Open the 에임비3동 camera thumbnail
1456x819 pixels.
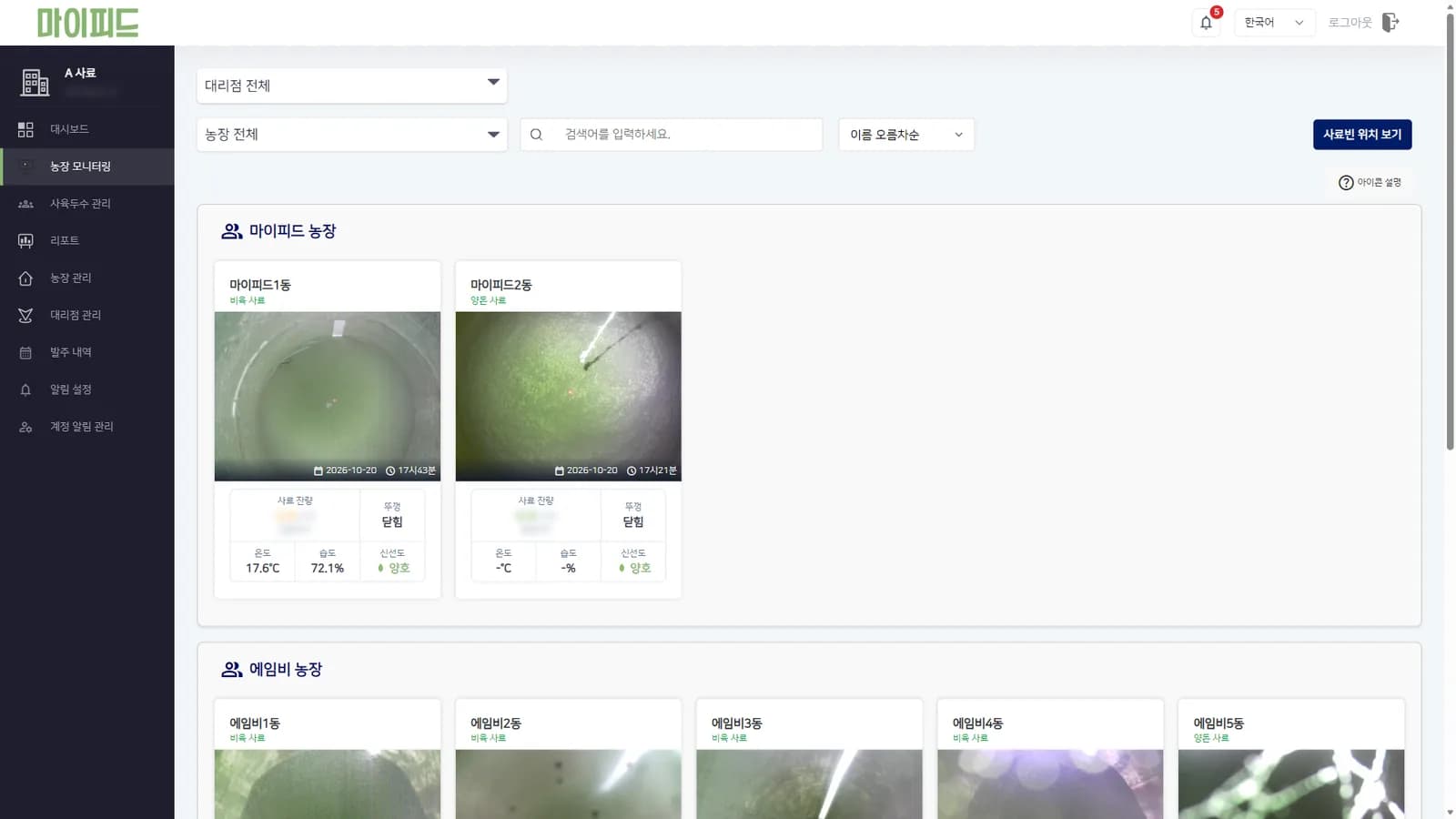point(809,784)
